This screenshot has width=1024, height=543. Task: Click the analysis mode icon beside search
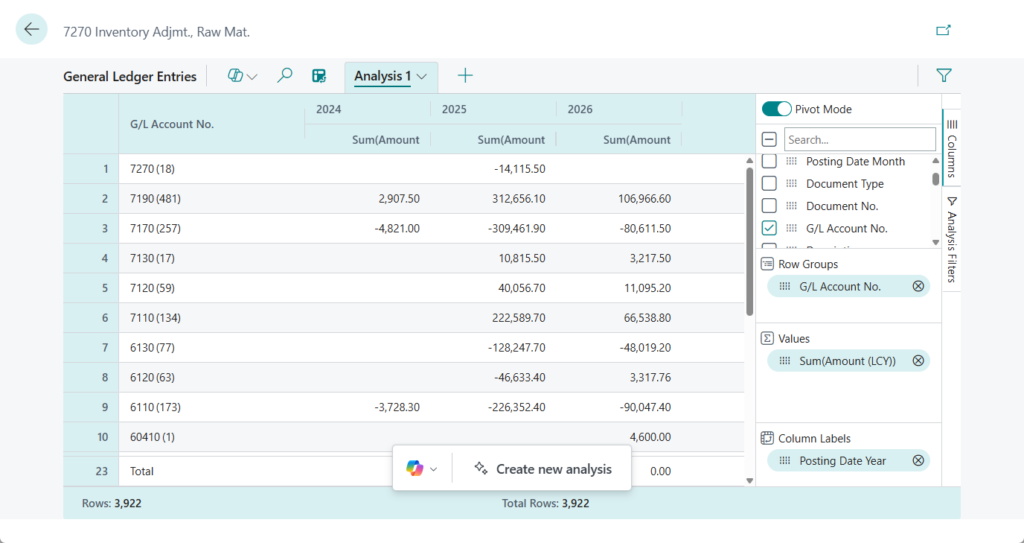319,76
